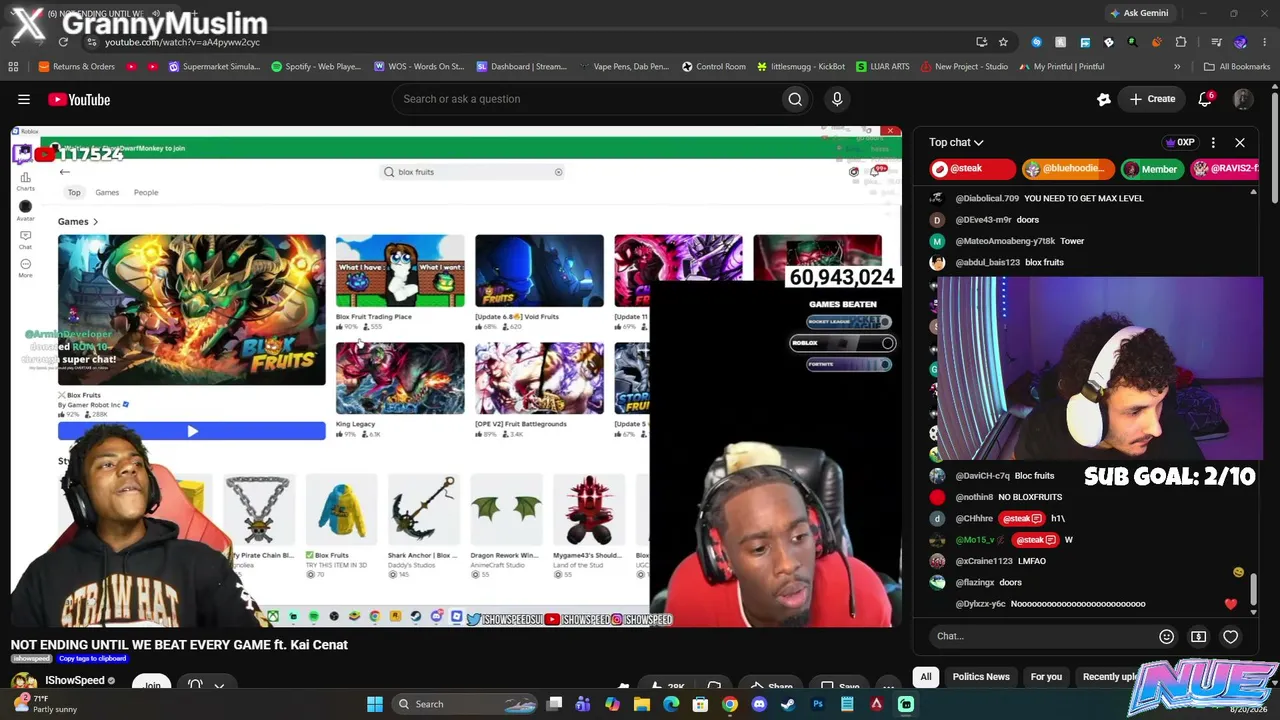The height and width of the screenshot is (720, 1280).
Task: Select the For you chip
Action: [x=1046, y=677]
